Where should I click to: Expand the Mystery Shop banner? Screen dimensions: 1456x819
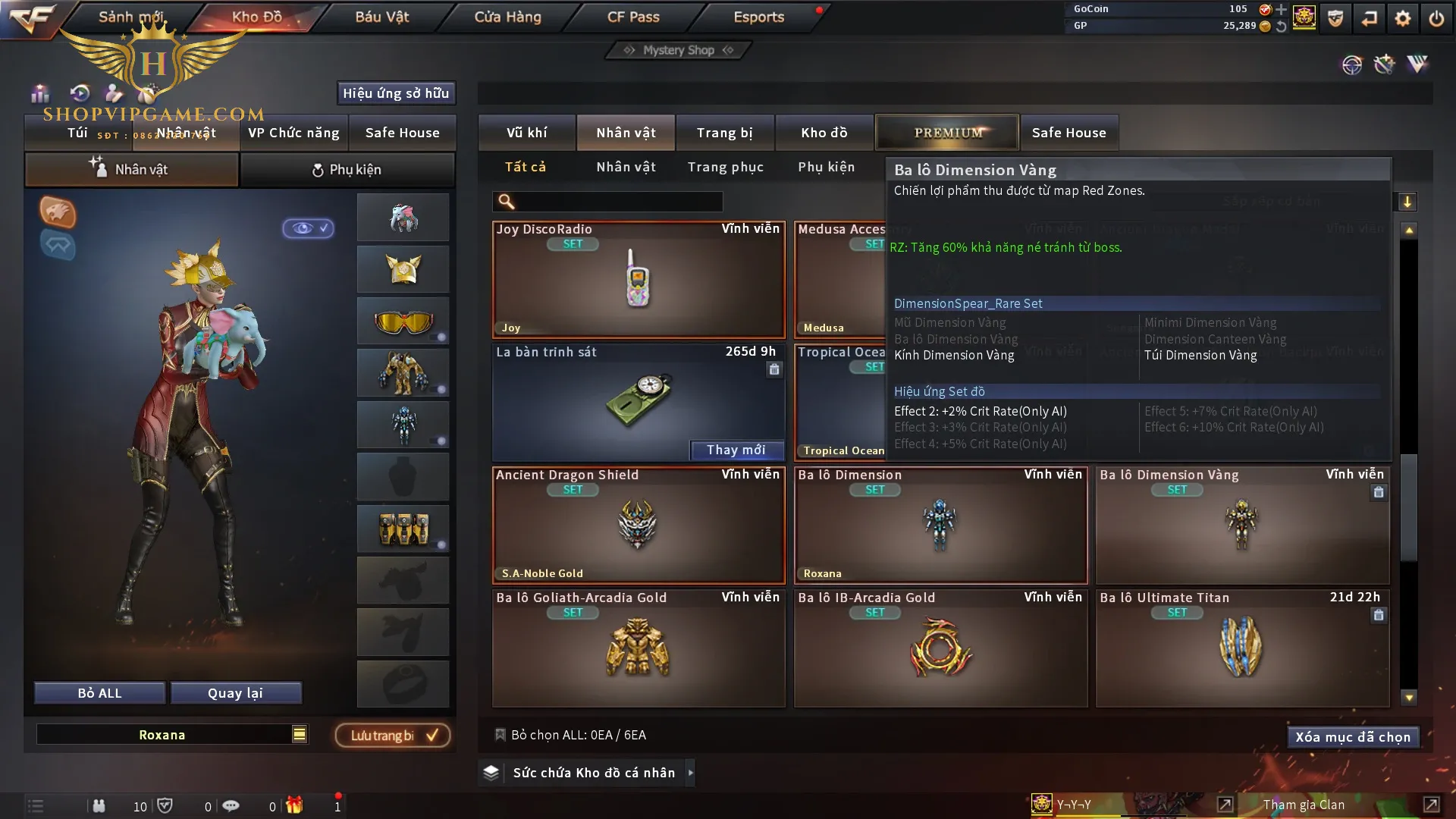[x=679, y=50]
